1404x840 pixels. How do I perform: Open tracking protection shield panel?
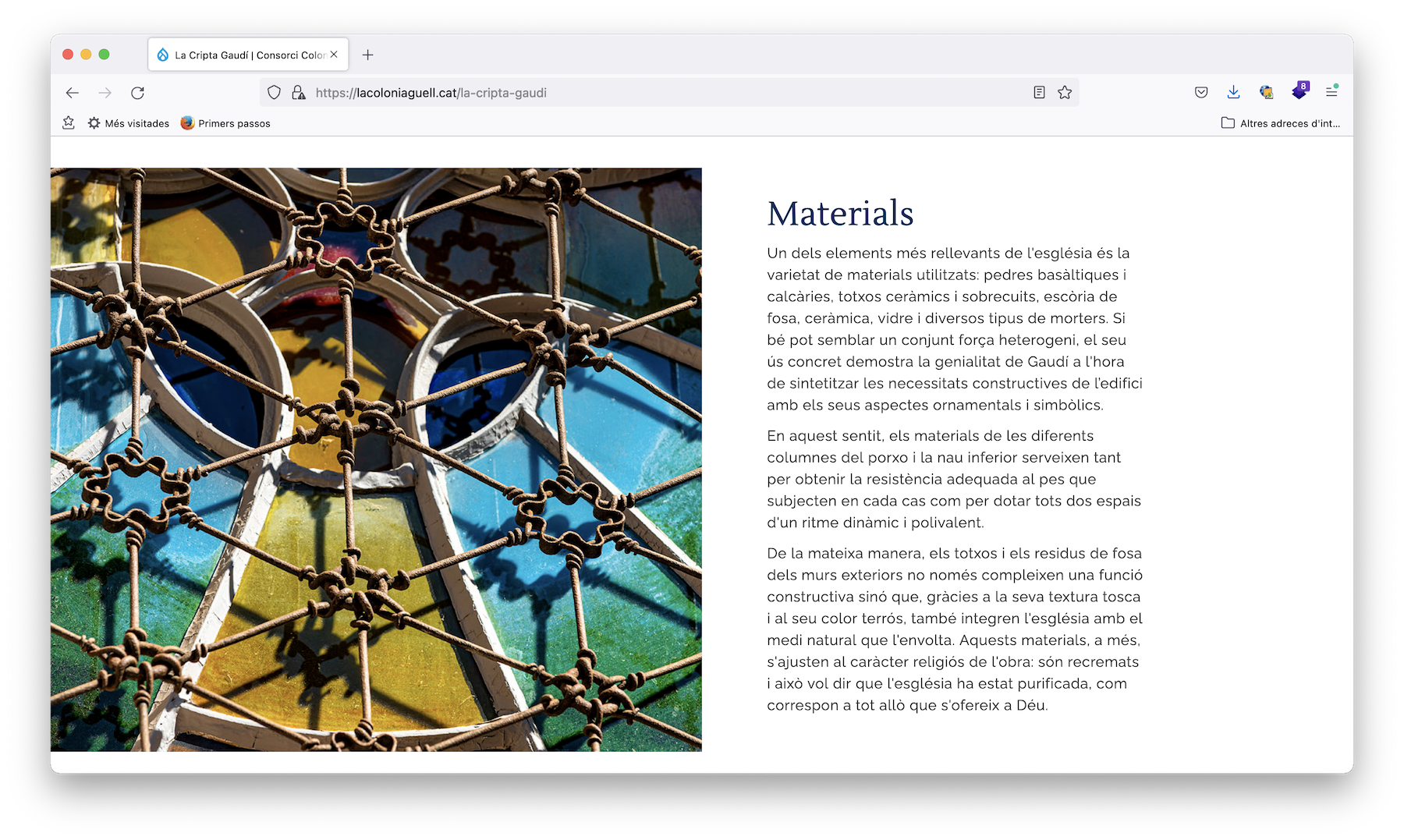click(x=274, y=93)
